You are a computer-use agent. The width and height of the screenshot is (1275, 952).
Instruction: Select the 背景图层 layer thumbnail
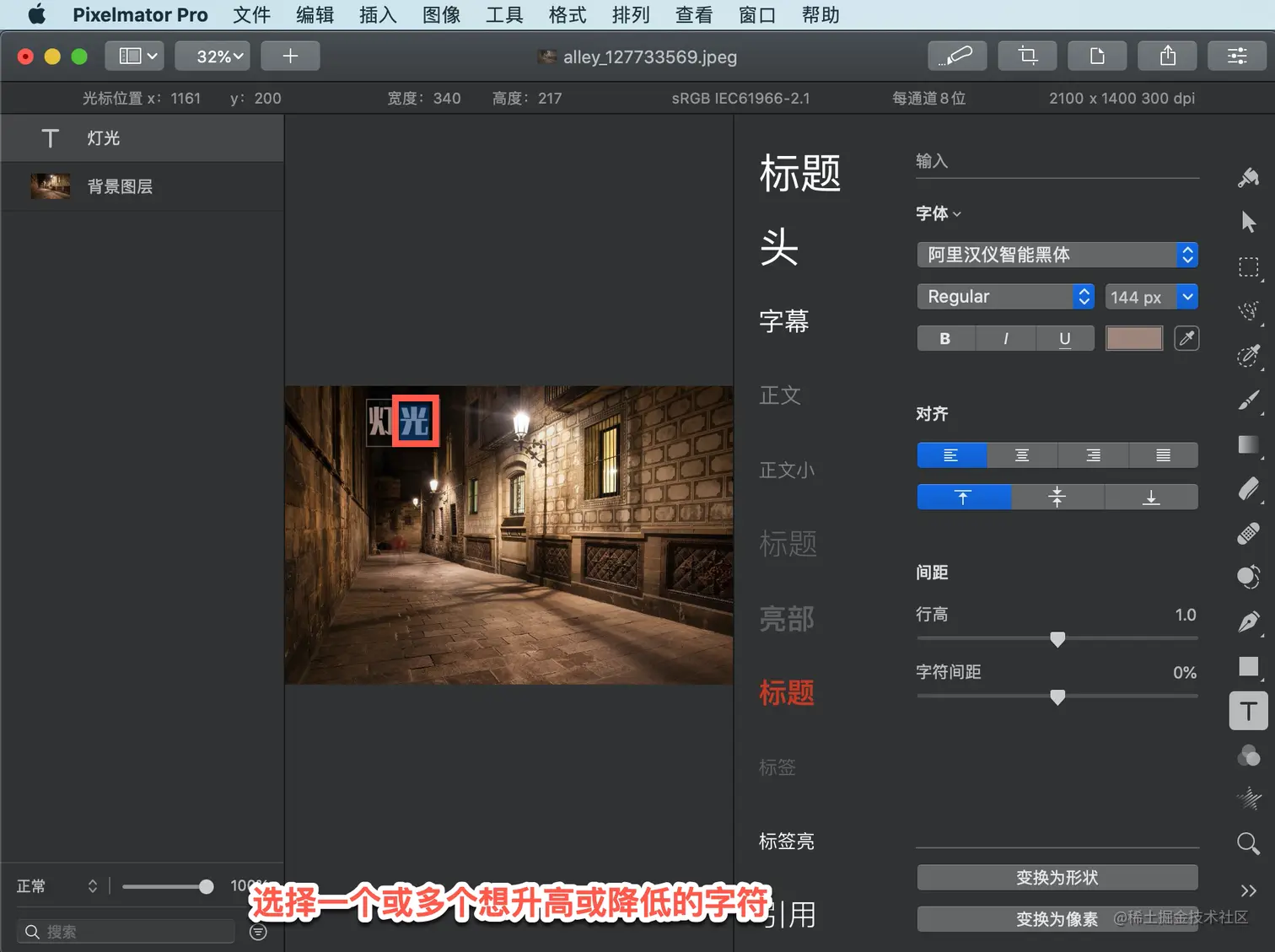[x=51, y=186]
